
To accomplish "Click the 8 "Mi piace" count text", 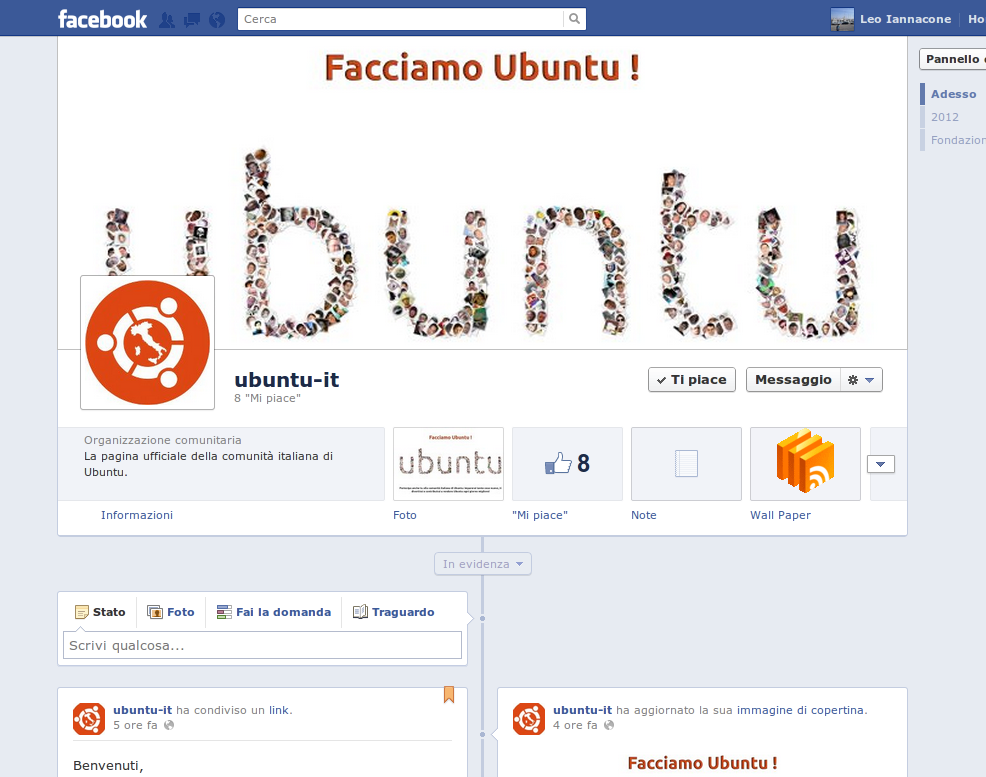I will coord(267,398).
